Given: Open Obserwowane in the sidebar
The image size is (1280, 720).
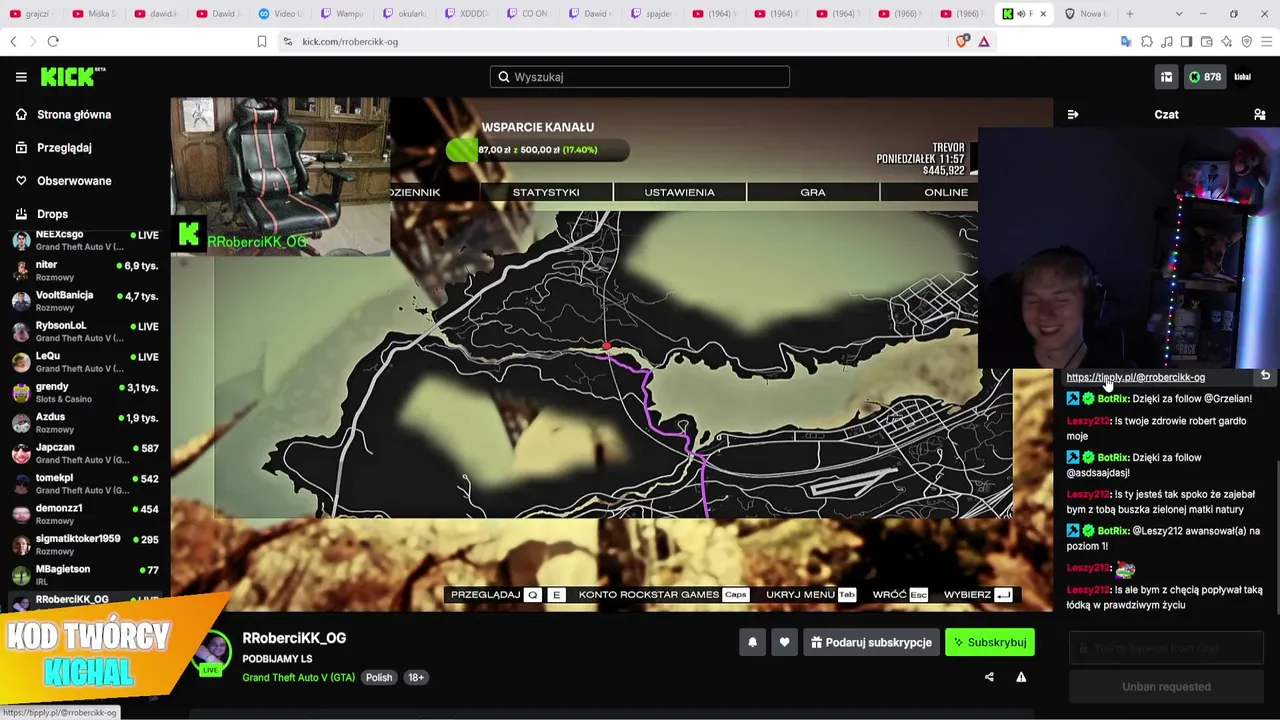Looking at the screenshot, I should click(x=74, y=181).
